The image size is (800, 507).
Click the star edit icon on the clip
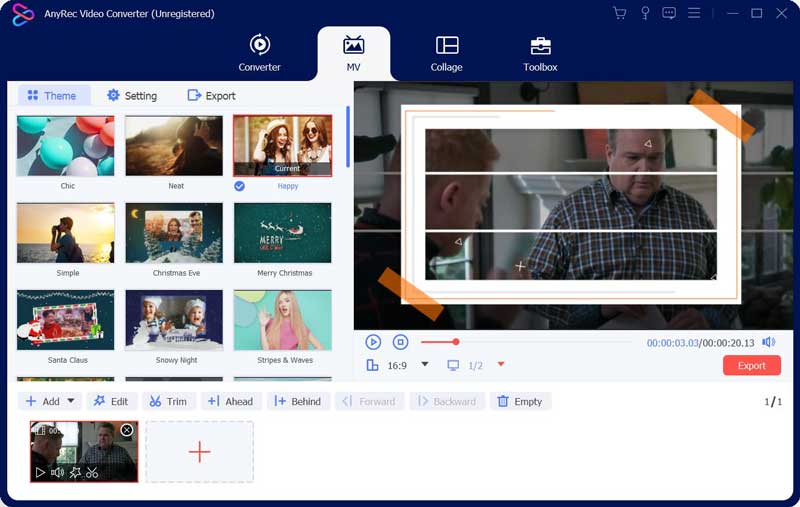click(x=75, y=472)
